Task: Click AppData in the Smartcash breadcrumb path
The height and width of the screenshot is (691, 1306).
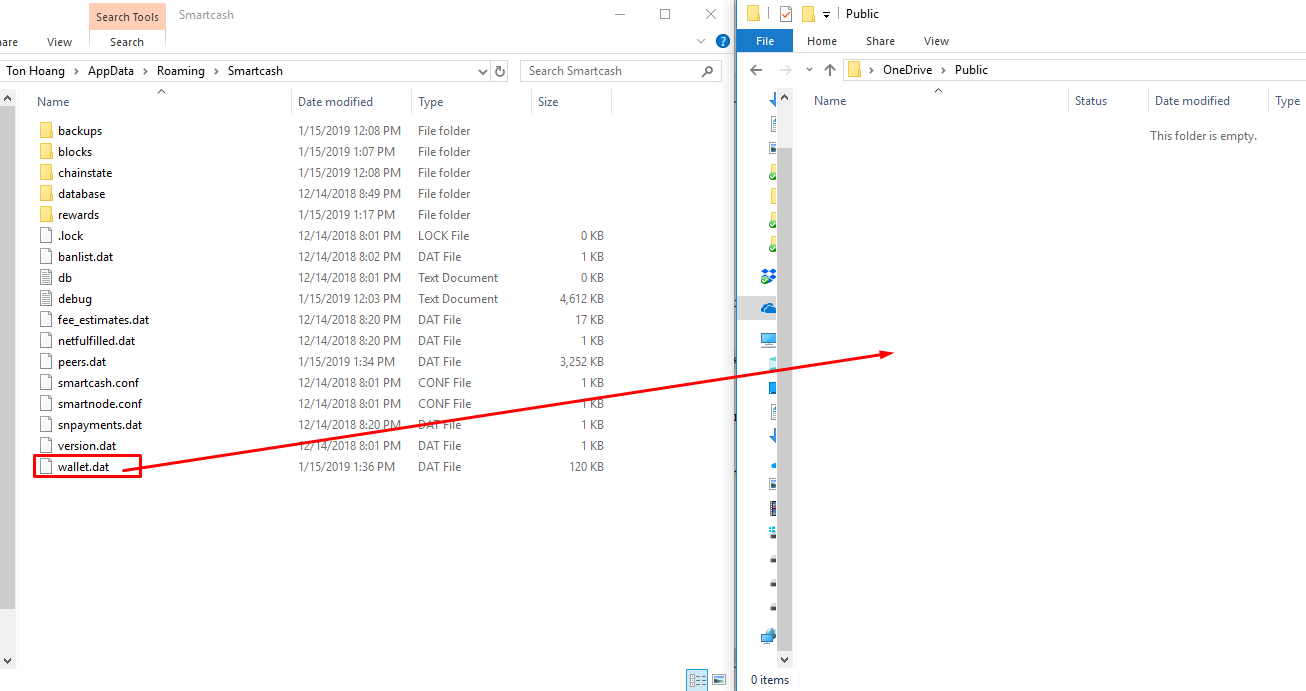Action: [112, 71]
